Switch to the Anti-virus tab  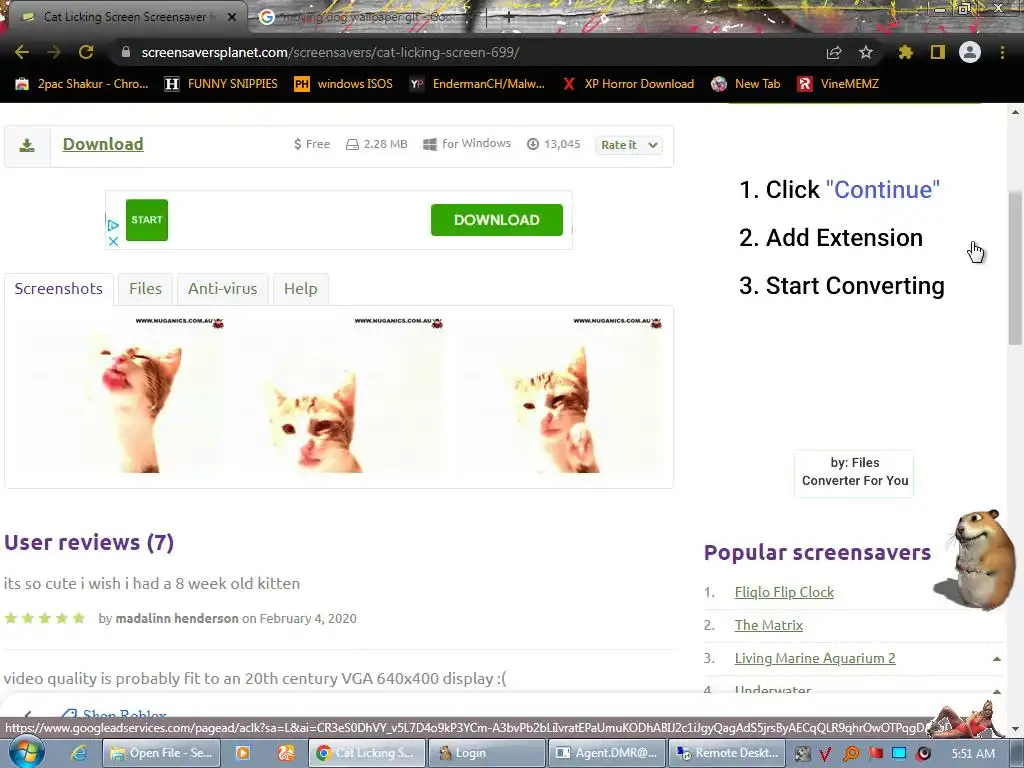click(x=222, y=289)
